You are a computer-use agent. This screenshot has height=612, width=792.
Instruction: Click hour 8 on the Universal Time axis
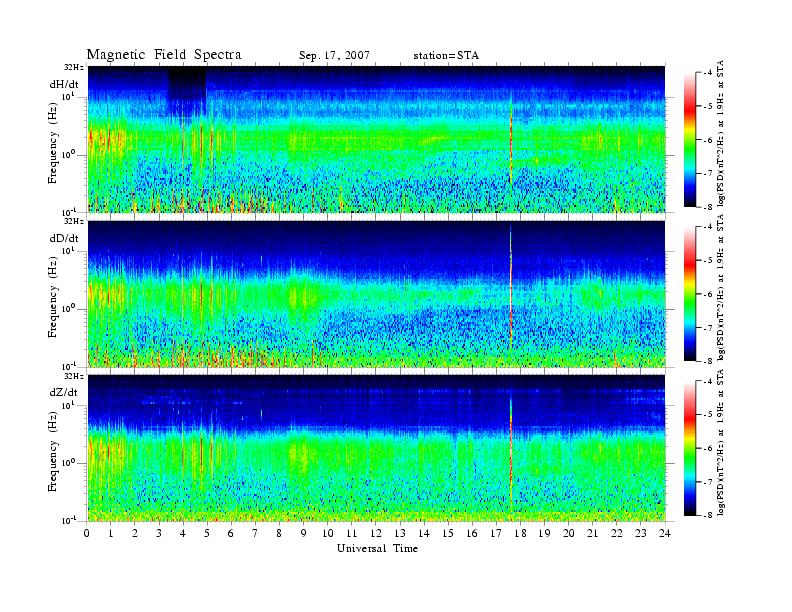pyautogui.click(x=279, y=533)
